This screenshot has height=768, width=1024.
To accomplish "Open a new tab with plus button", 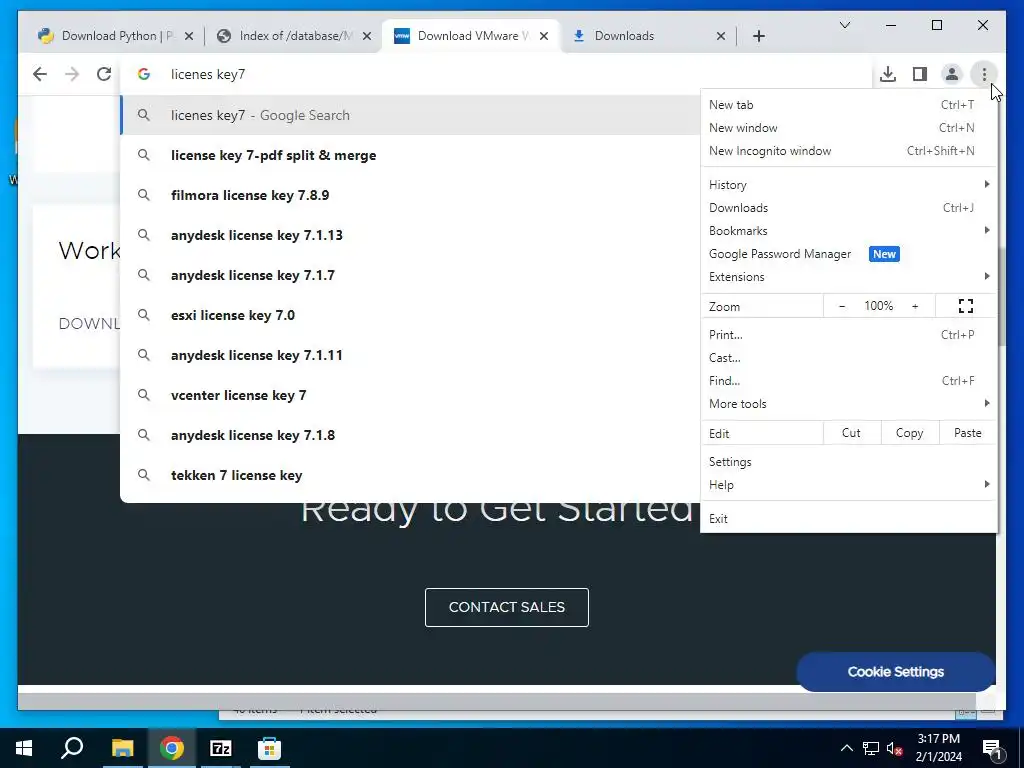I will point(758,36).
